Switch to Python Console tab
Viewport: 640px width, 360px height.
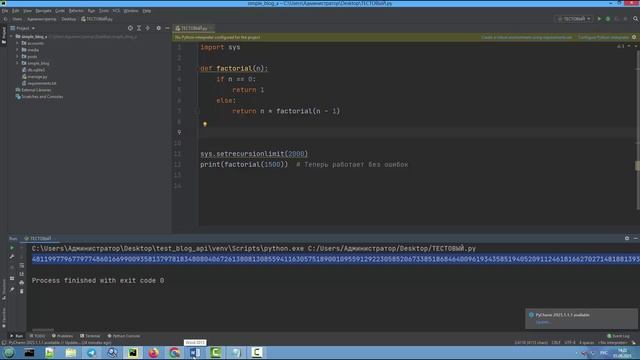124,336
